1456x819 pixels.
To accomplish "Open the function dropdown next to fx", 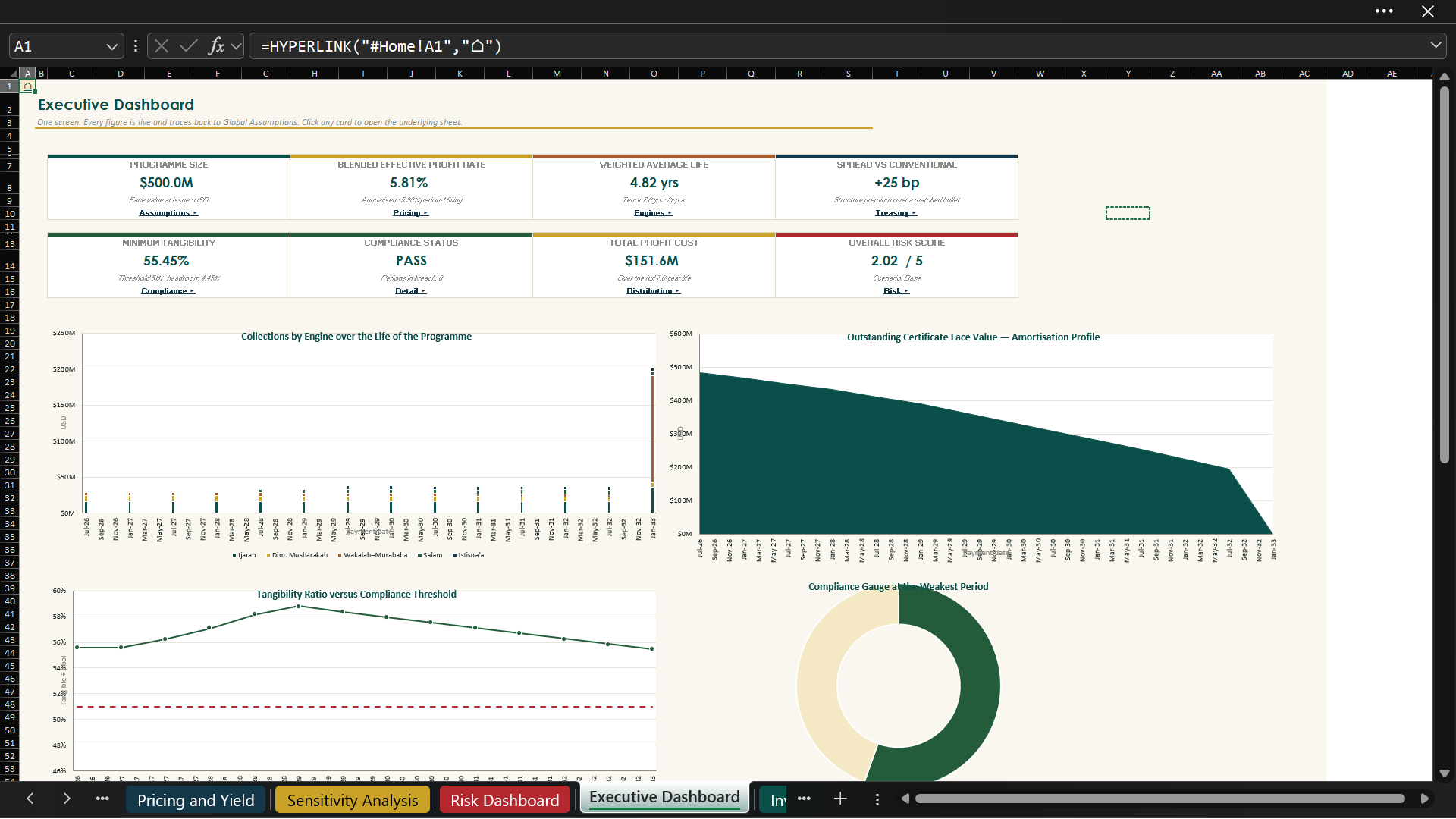I will 236,46.
